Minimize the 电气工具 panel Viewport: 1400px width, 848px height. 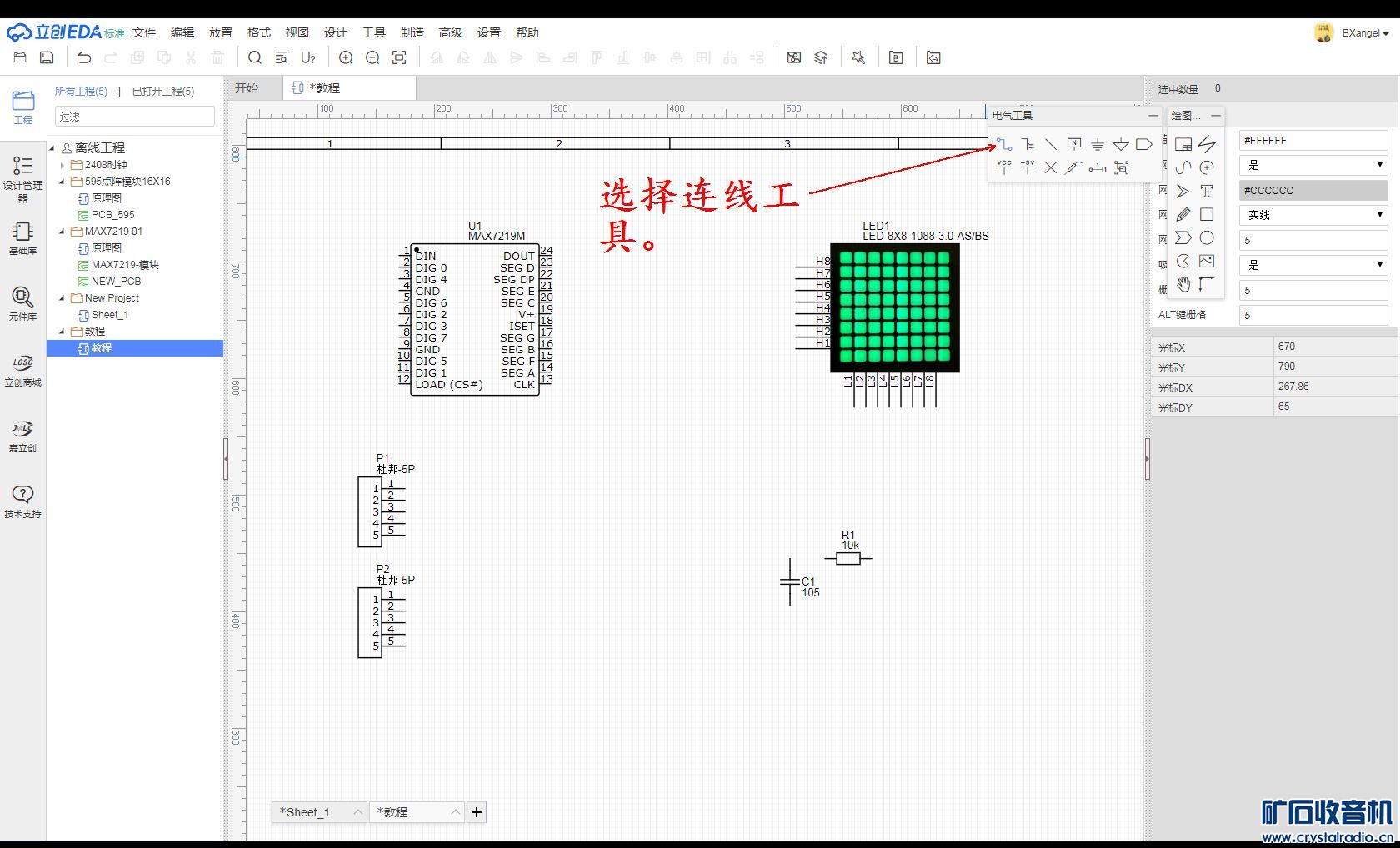coord(1152,116)
